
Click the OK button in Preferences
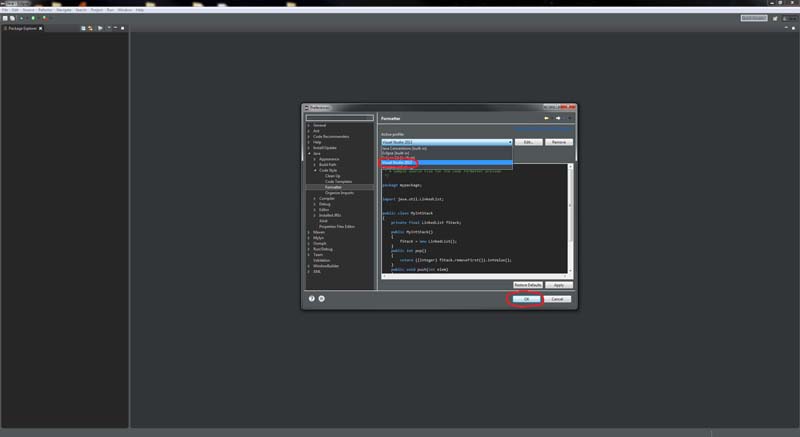coord(526,299)
